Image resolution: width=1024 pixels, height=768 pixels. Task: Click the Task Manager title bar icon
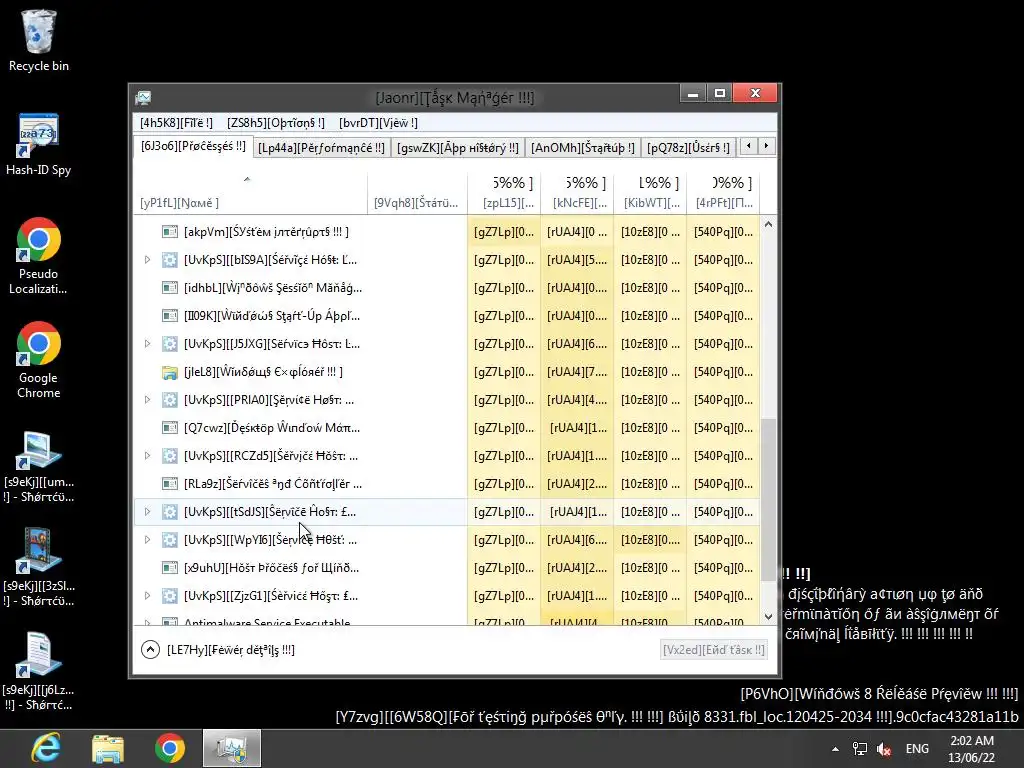tap(143, 98)
